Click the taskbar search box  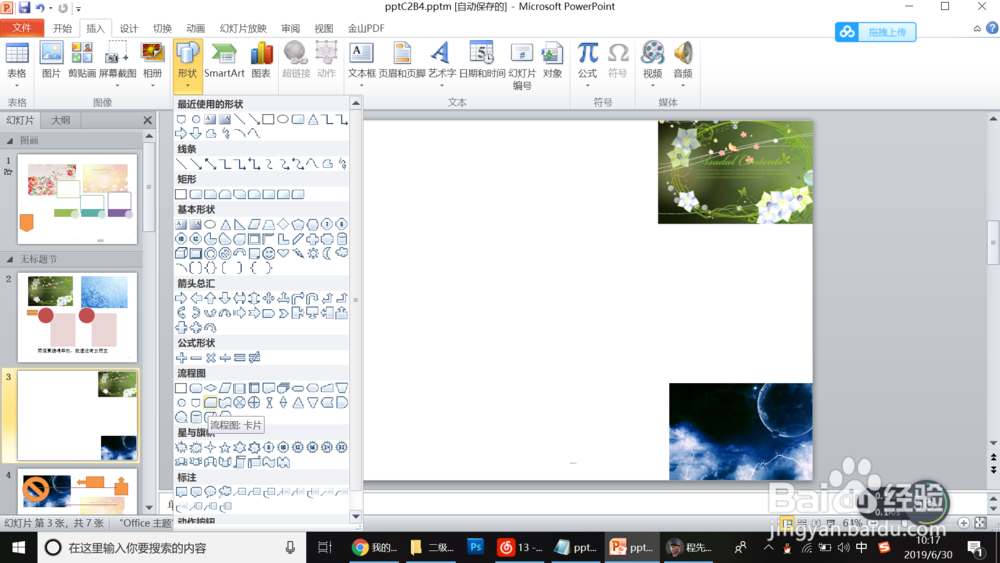point(172,548)
